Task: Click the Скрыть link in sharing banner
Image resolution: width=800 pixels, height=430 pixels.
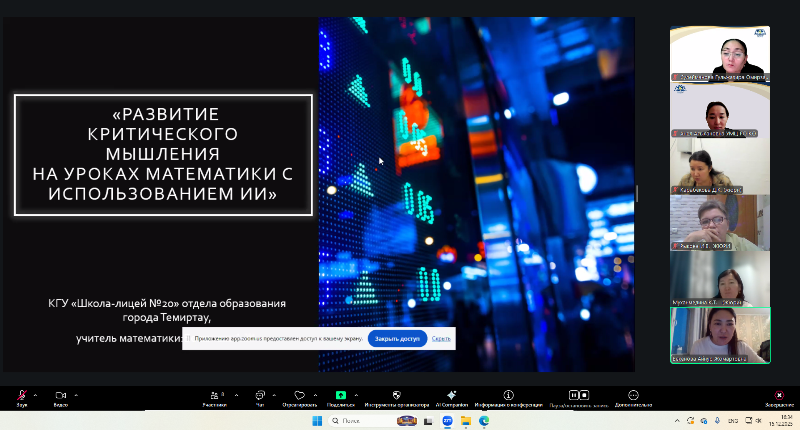Action: (x=441, y=339)
